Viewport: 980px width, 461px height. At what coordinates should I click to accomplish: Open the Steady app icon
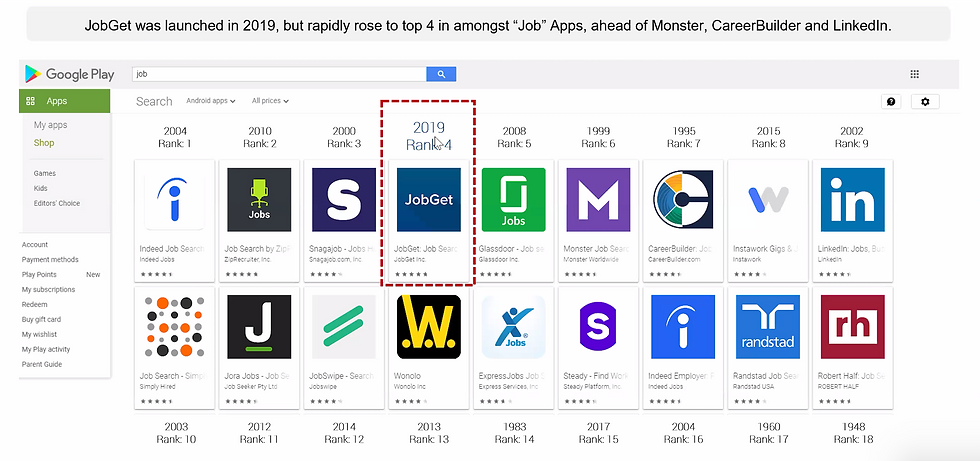coord(598,327)
